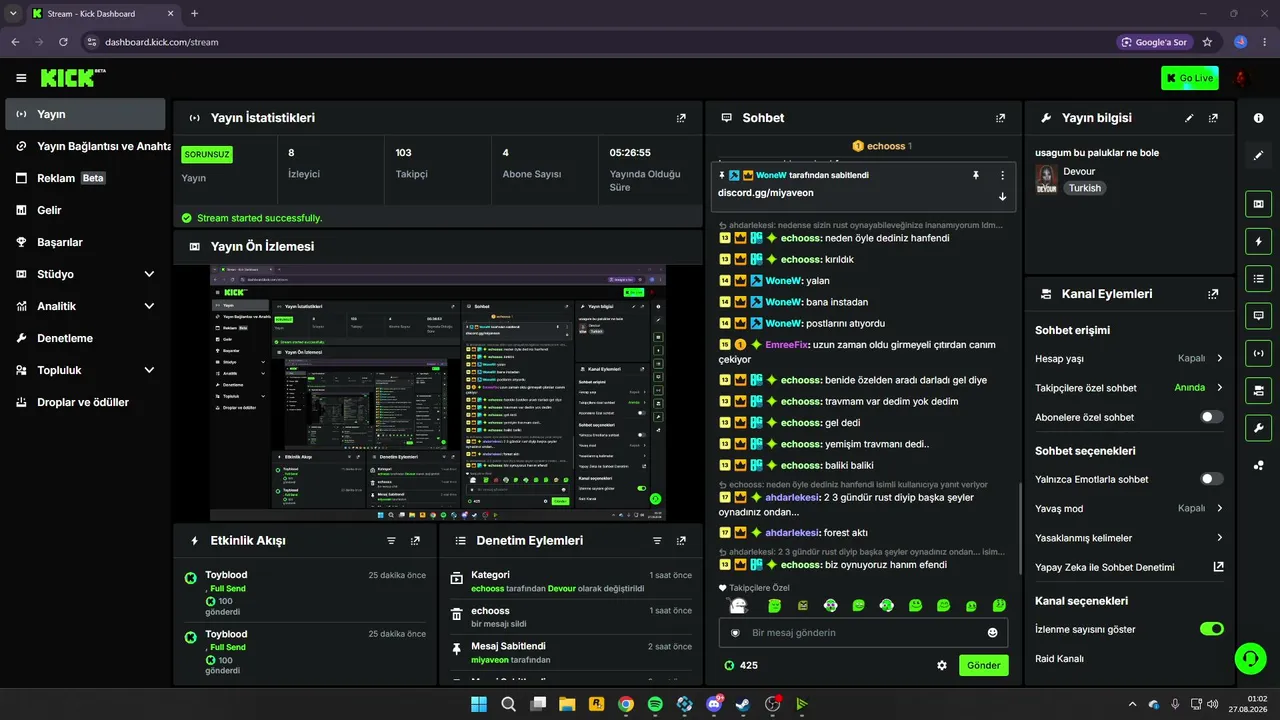The width and height of the screenshot is (1280, 720).
Task: Go to Yayın in the sidebar
Action: [85, 114]
